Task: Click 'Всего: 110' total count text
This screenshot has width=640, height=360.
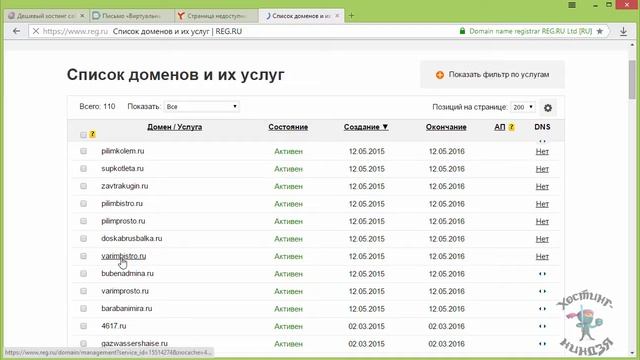Action: click(97, 107)
